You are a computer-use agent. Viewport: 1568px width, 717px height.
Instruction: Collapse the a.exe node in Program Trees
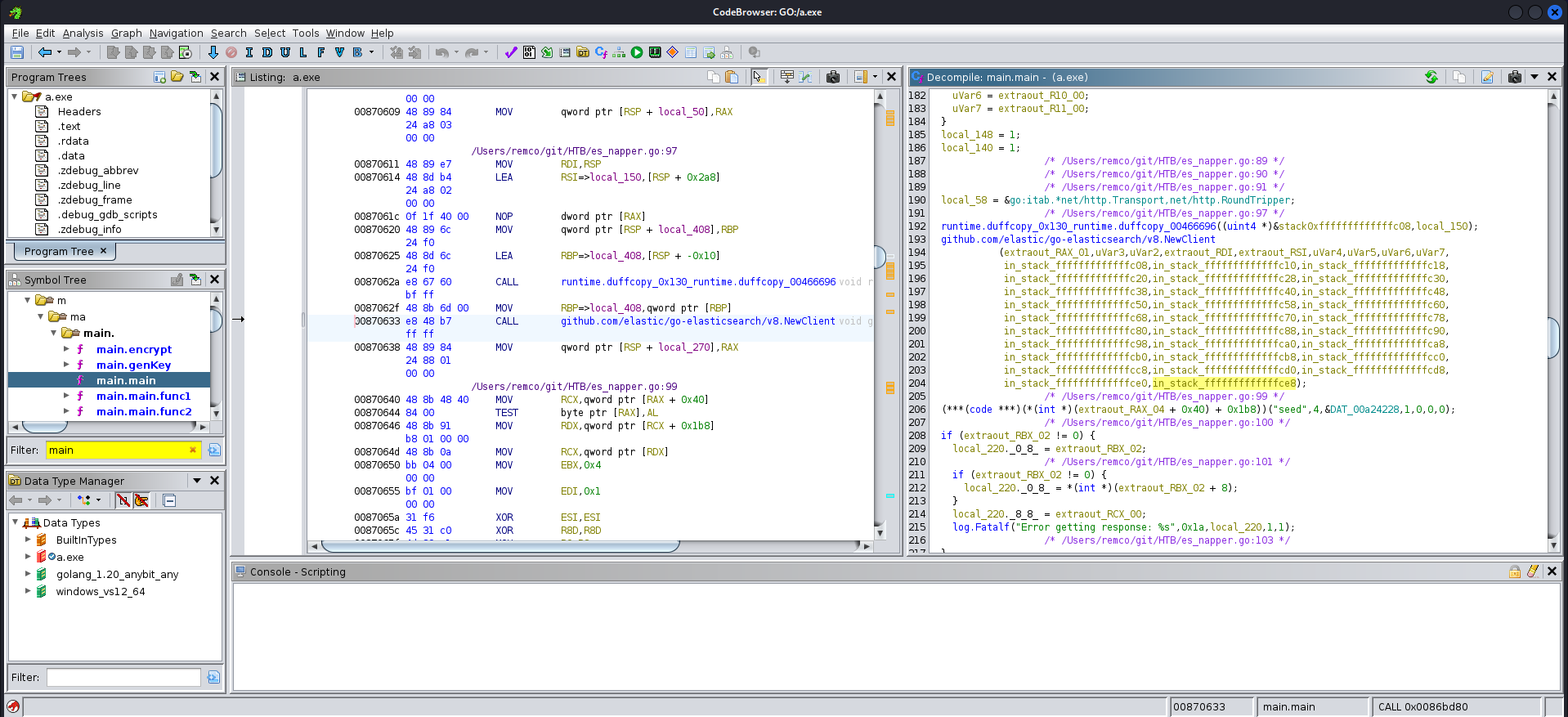tap(15, 96)
